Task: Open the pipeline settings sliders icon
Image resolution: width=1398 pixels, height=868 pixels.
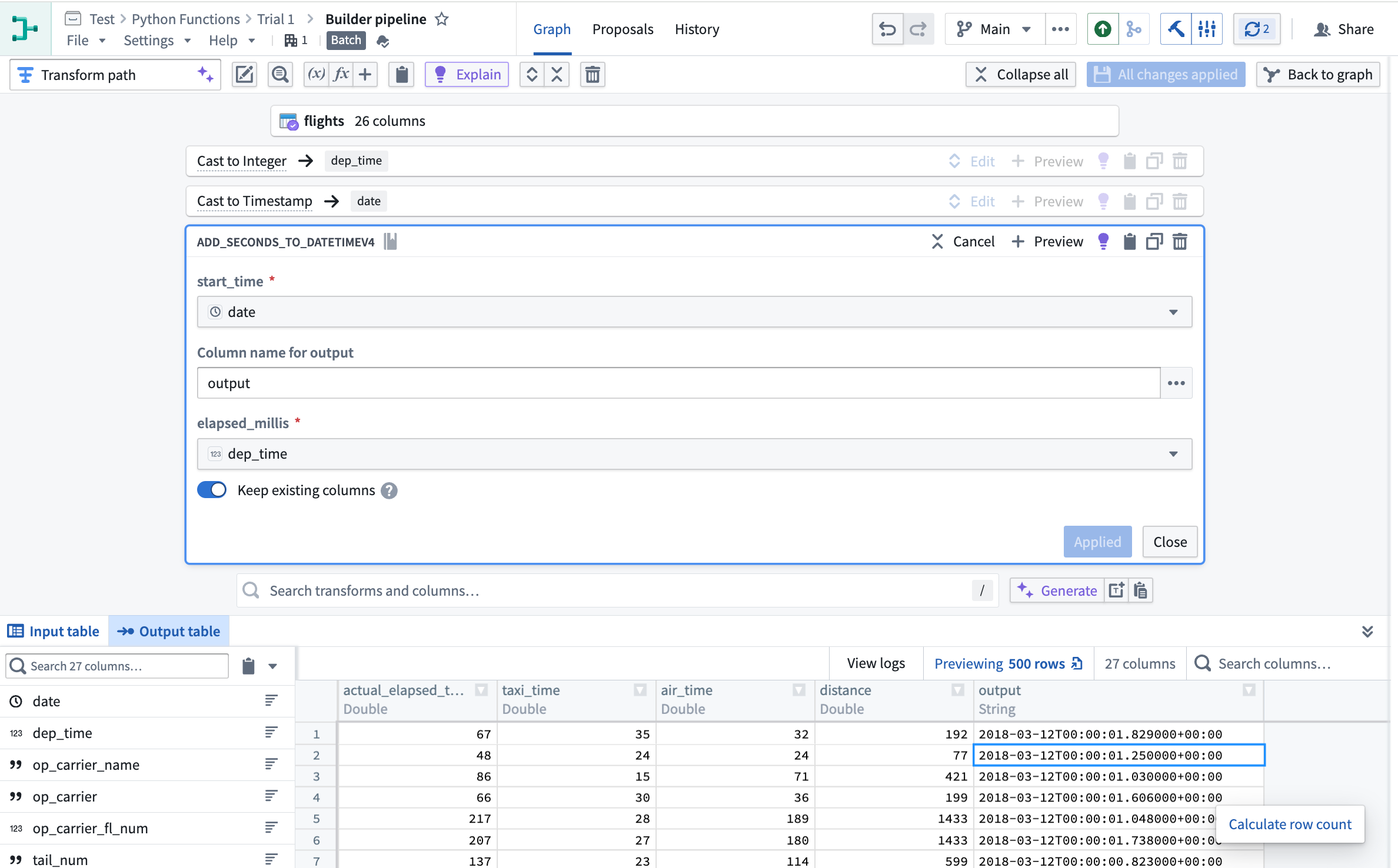Action: tap(1207, 29)
